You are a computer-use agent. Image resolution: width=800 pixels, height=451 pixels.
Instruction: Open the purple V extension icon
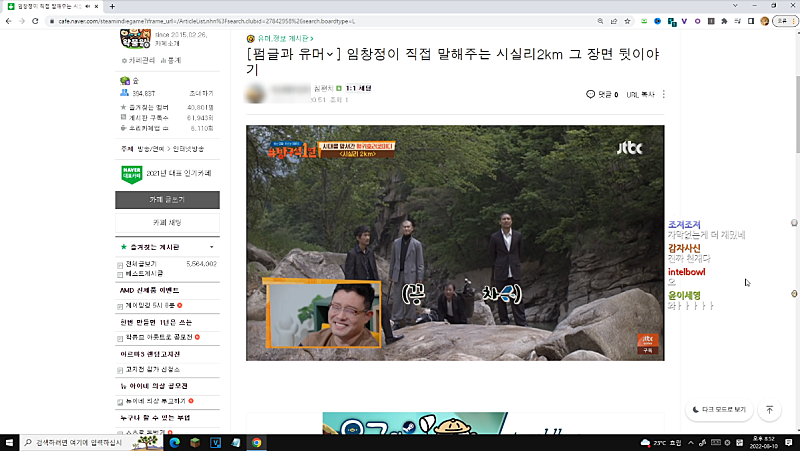pyautogui.click(x=684, y=21)
